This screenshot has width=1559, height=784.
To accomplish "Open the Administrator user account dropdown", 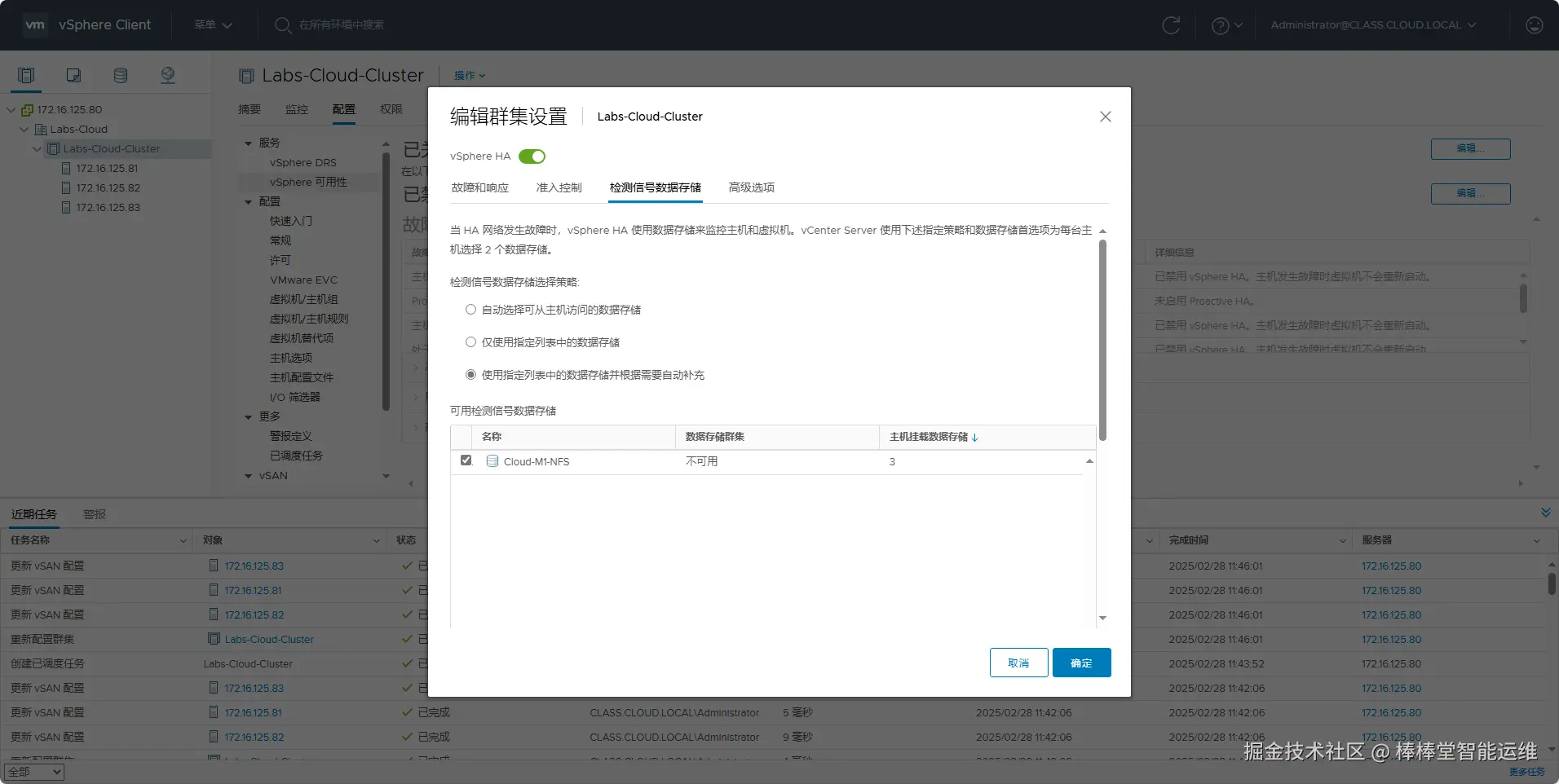I will click(1374, 25).
